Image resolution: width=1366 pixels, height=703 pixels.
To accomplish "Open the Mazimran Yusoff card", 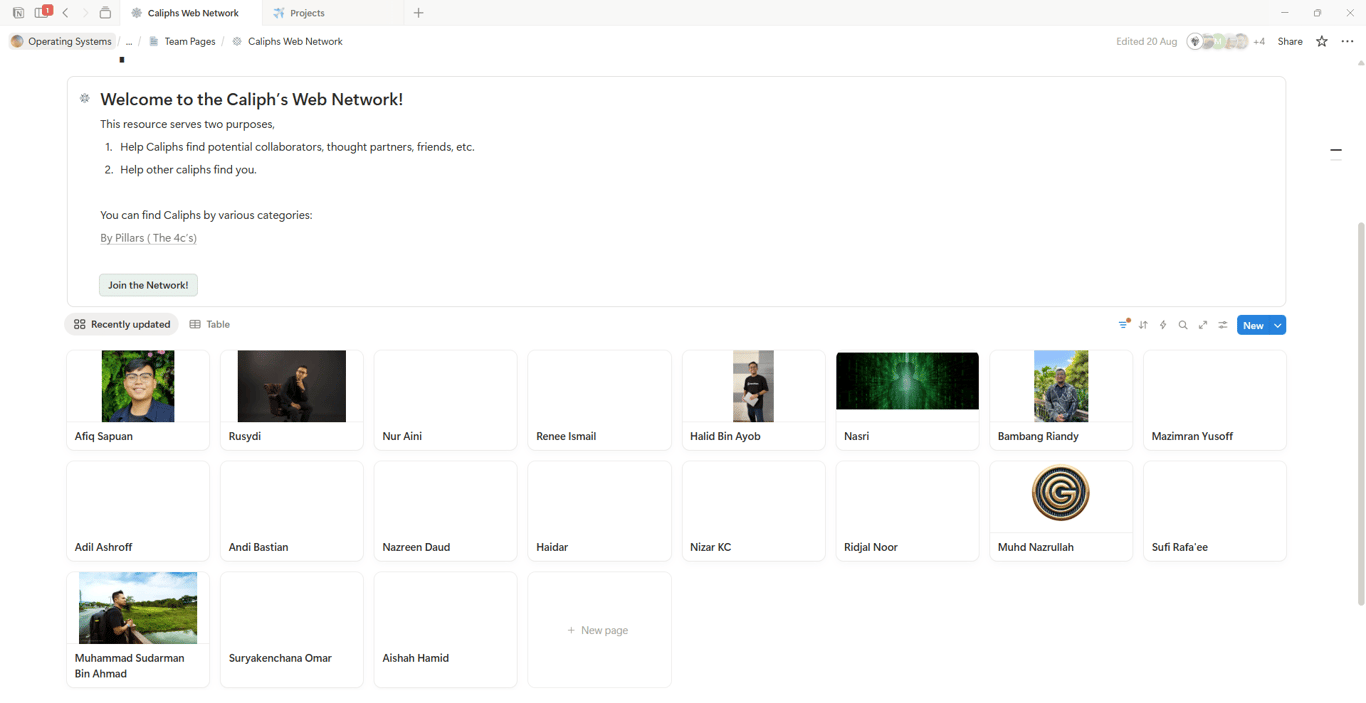I will (1215, 400).
